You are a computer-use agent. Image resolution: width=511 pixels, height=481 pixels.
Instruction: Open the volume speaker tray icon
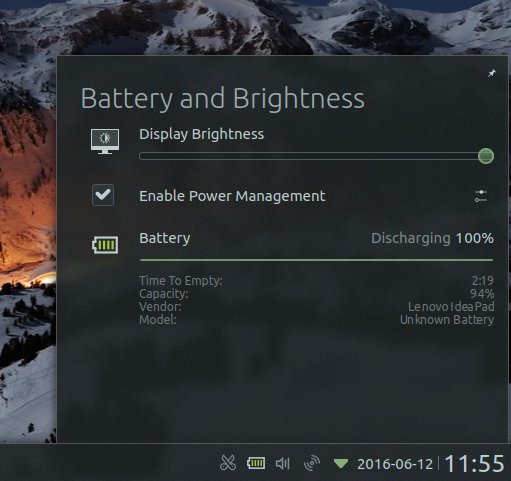tap(283, 463)
